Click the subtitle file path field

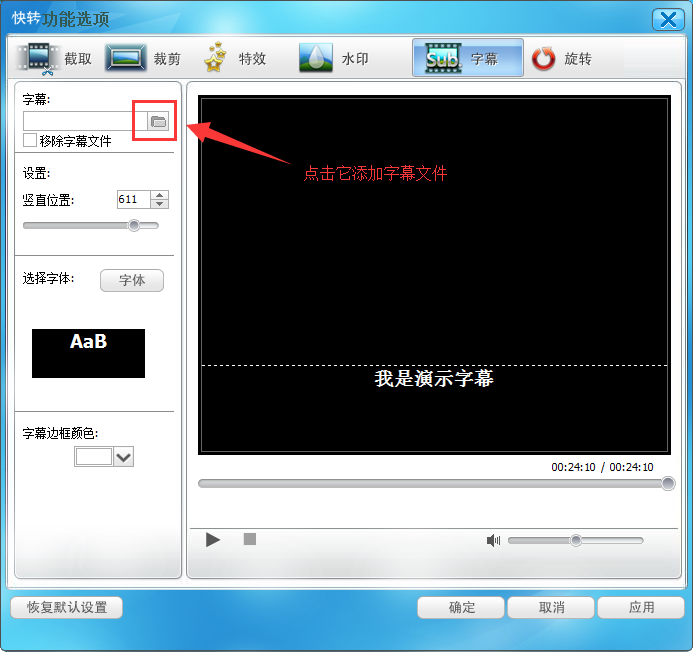click(x=85, y=121)
